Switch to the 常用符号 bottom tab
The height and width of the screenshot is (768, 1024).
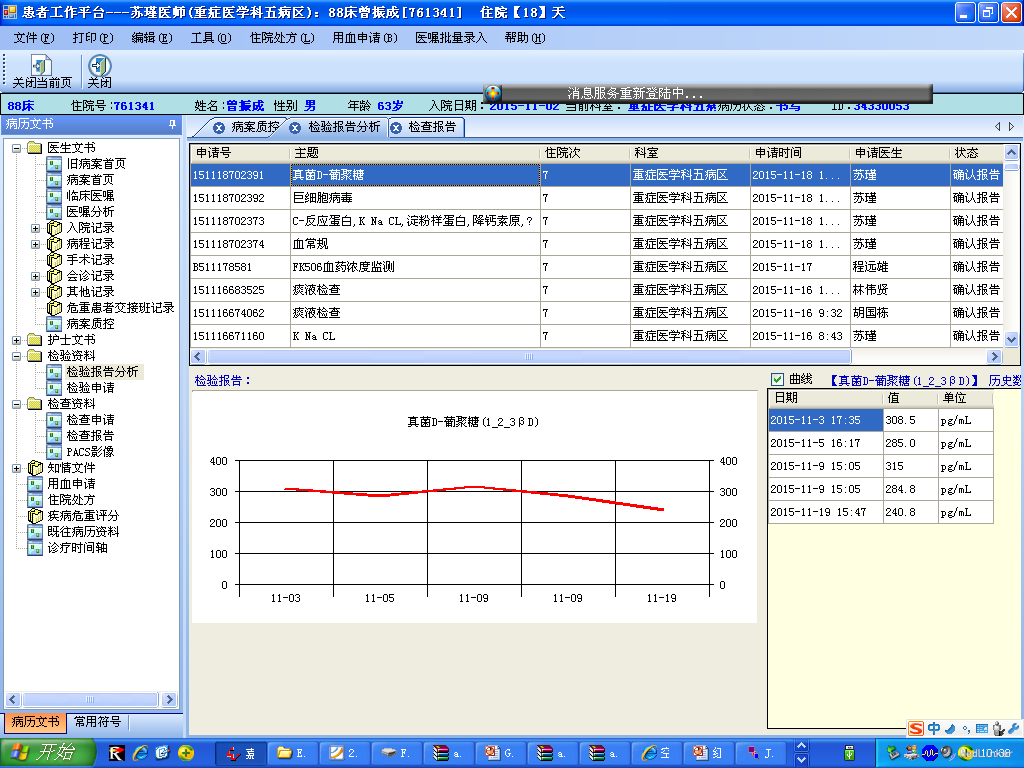pos(97,722)
